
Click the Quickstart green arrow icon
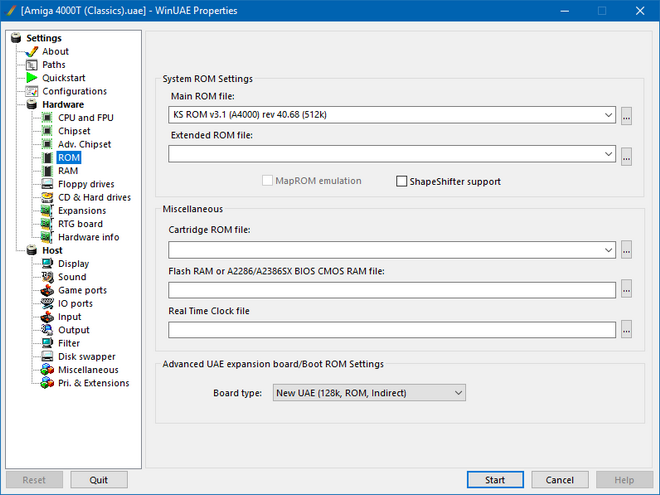pyautogui.click(x=32, y=78)
